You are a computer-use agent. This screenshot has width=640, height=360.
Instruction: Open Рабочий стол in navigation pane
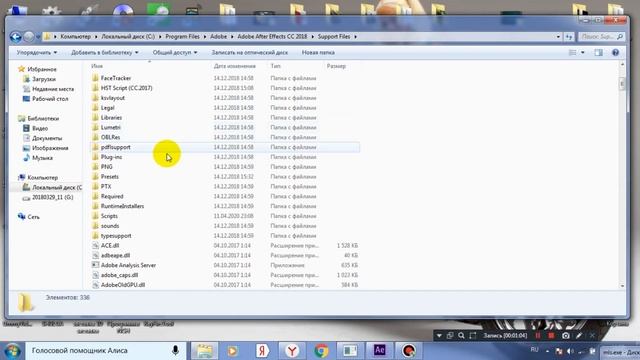tap(50, 99)
